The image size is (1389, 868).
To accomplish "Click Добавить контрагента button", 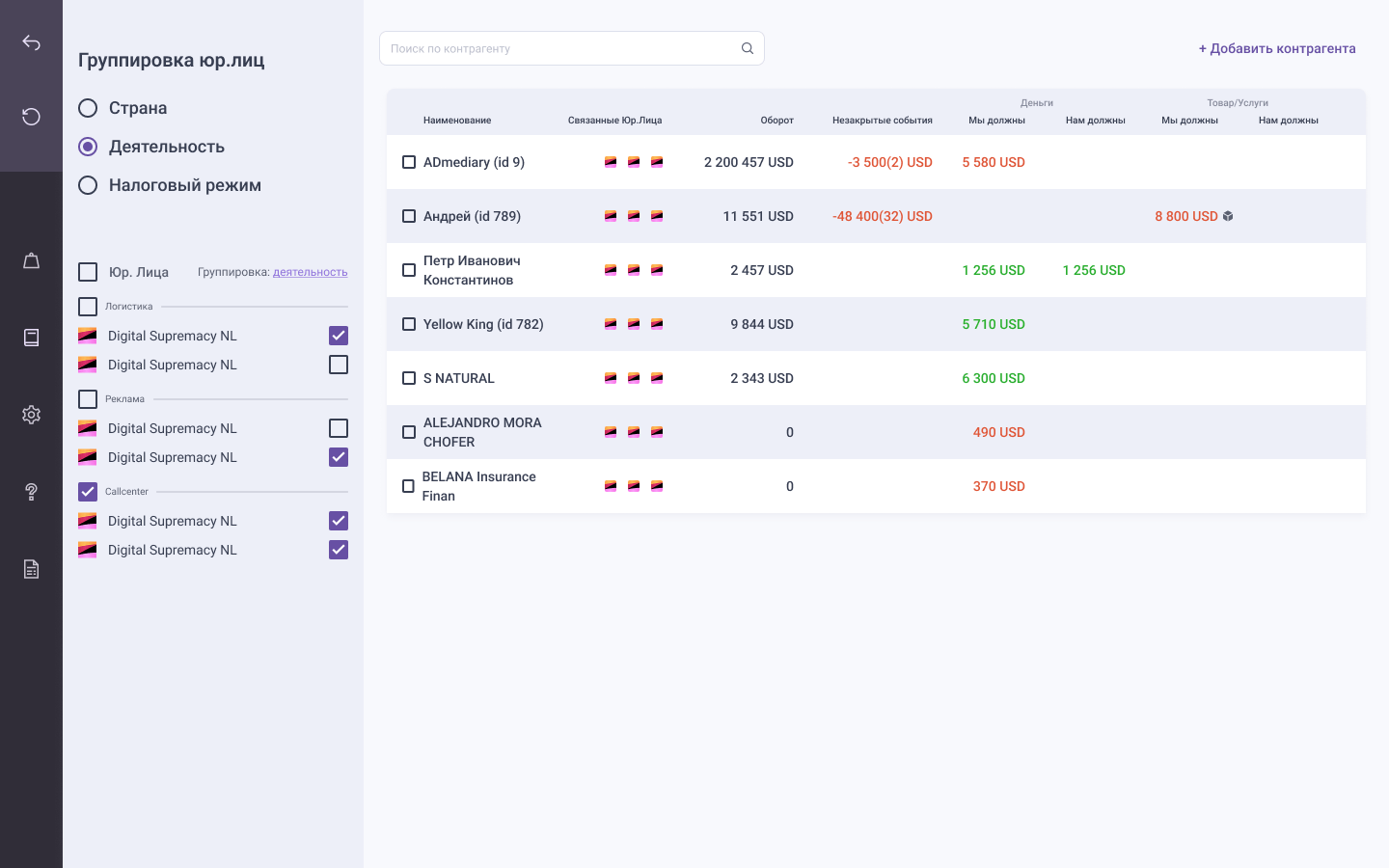I will tap(1277, 48).
